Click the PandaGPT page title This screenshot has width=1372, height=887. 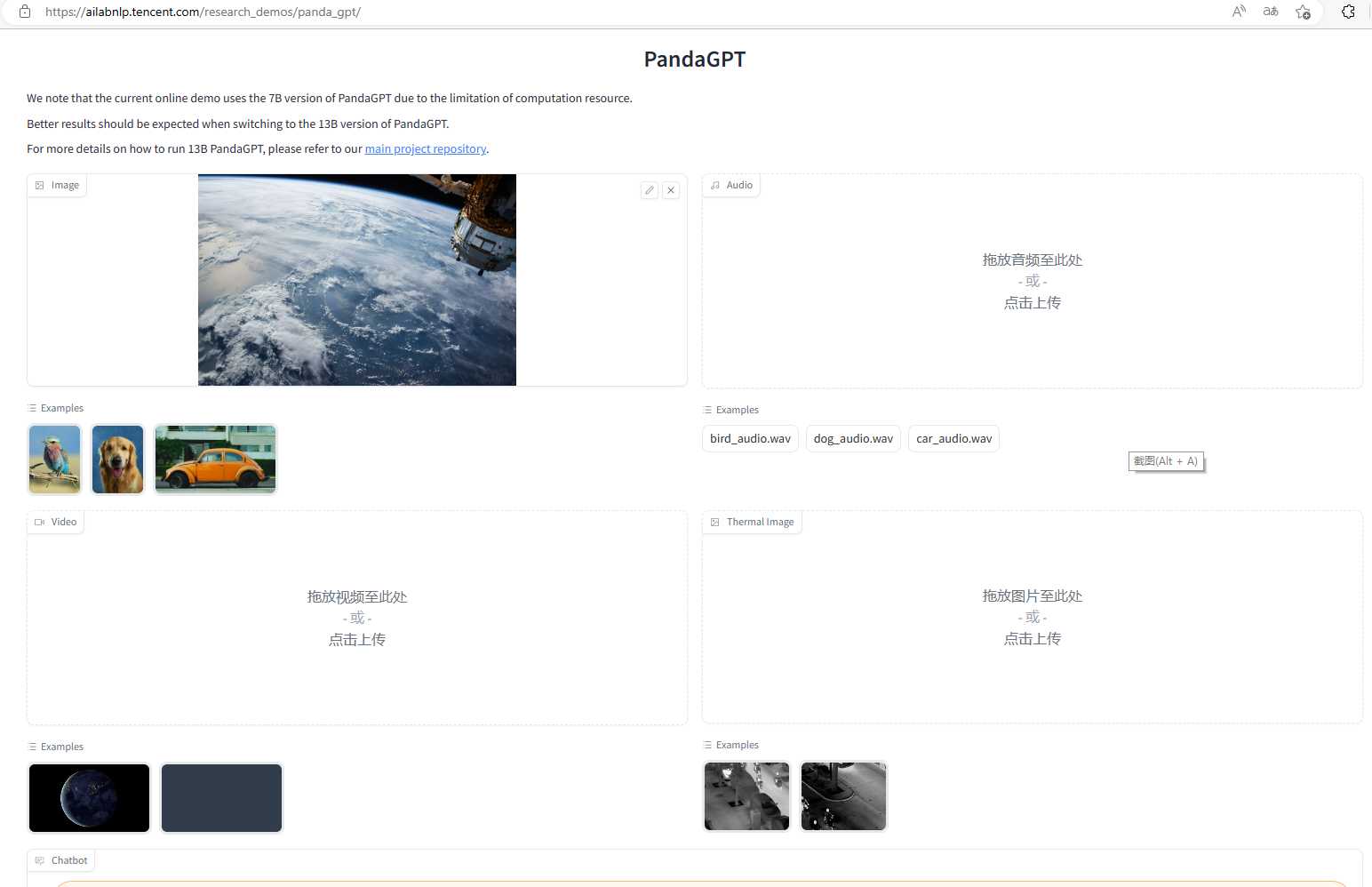point(695,59)
